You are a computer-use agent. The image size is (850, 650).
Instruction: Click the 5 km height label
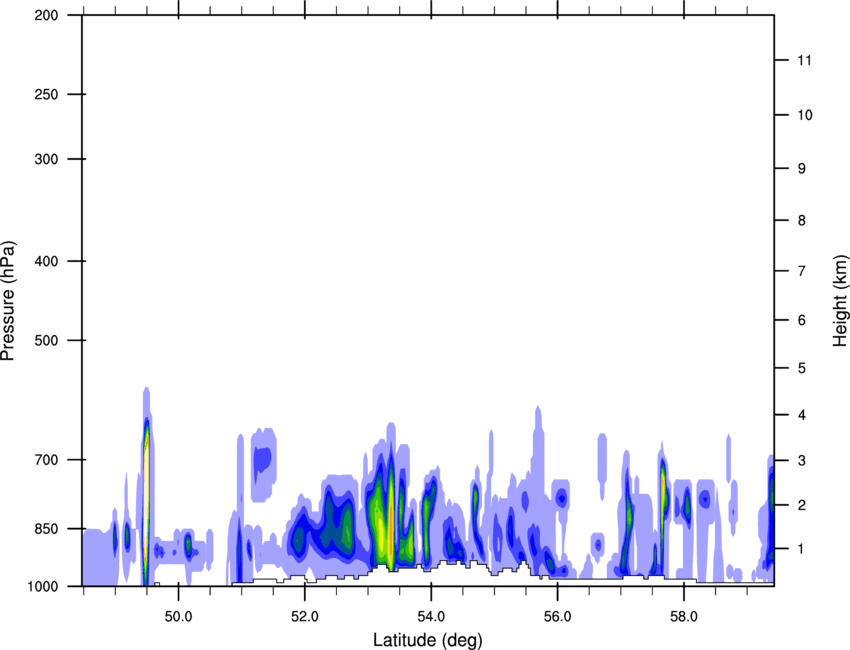pos(801,368)
